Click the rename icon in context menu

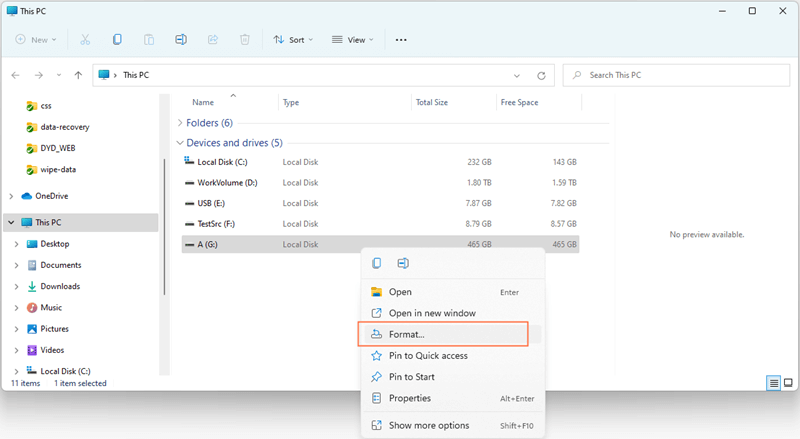tap(403, 264)
